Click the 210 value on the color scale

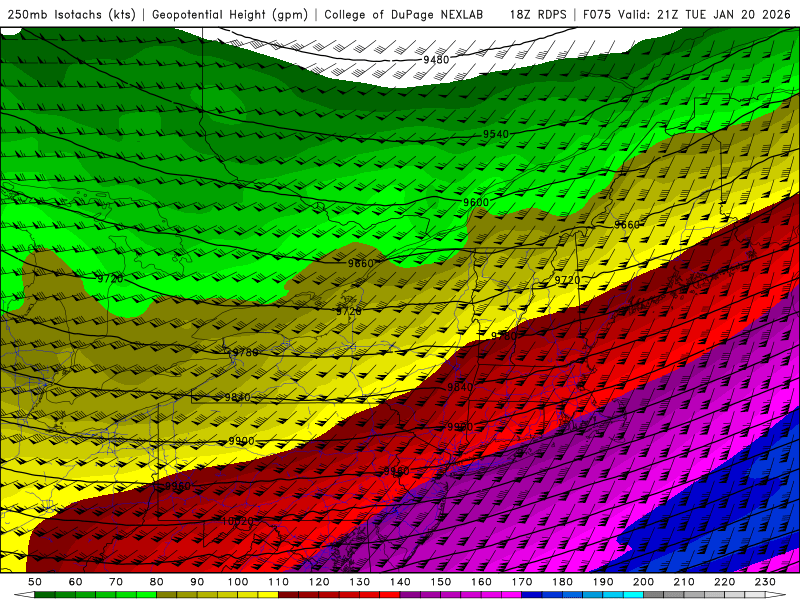684,582
